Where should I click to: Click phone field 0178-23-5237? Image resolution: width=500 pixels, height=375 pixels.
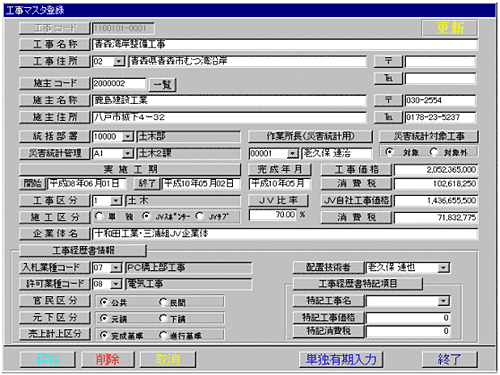(x=441, y=117)
